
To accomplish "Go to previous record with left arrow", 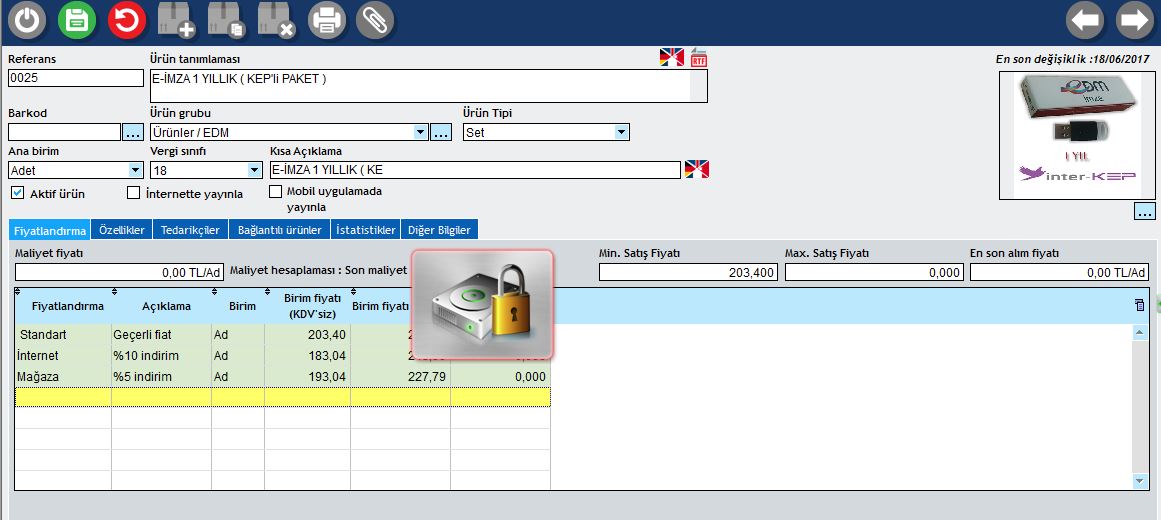I will [x=1085, y=20].
